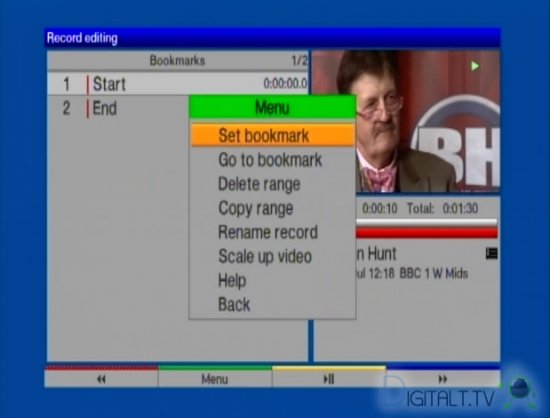
Task: Select Delete range in menu
Action: coord(259,184)
